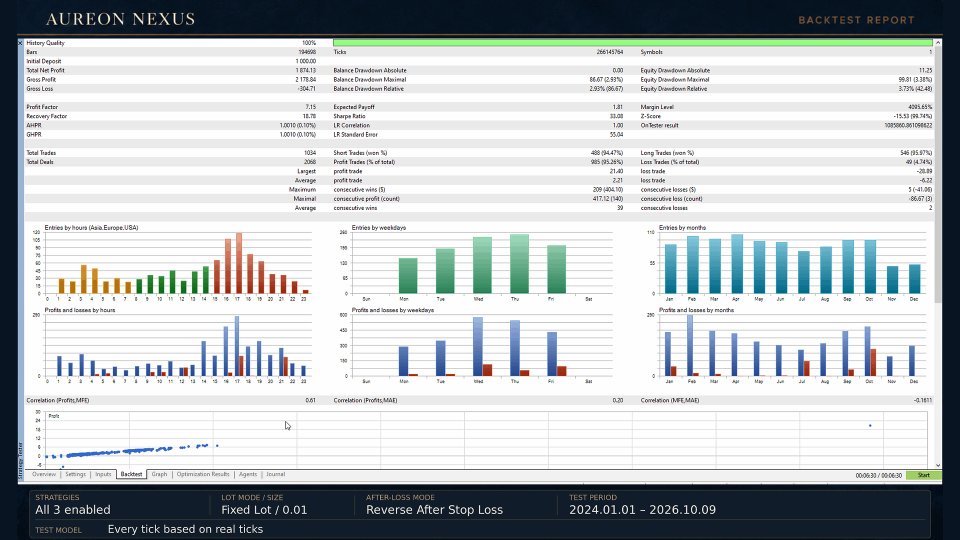The image size is (960, 540).
Task: Open the Inputs tab
Action: tap(103, 474)
